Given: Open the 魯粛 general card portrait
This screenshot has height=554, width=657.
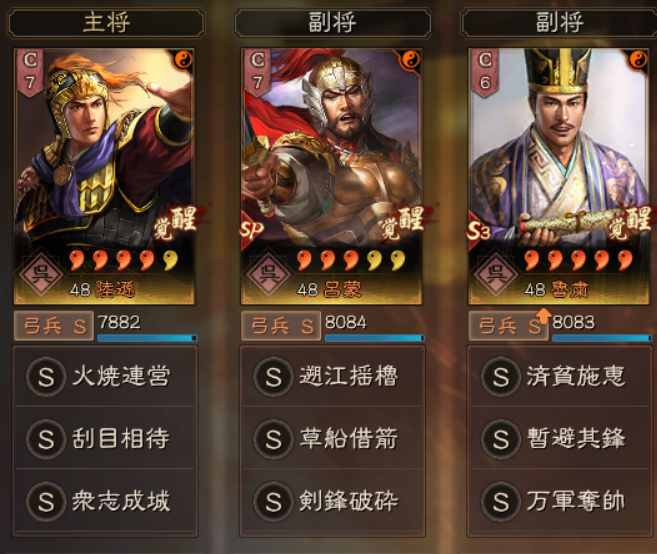Looking at the screenshot, I should coord(559,176).
